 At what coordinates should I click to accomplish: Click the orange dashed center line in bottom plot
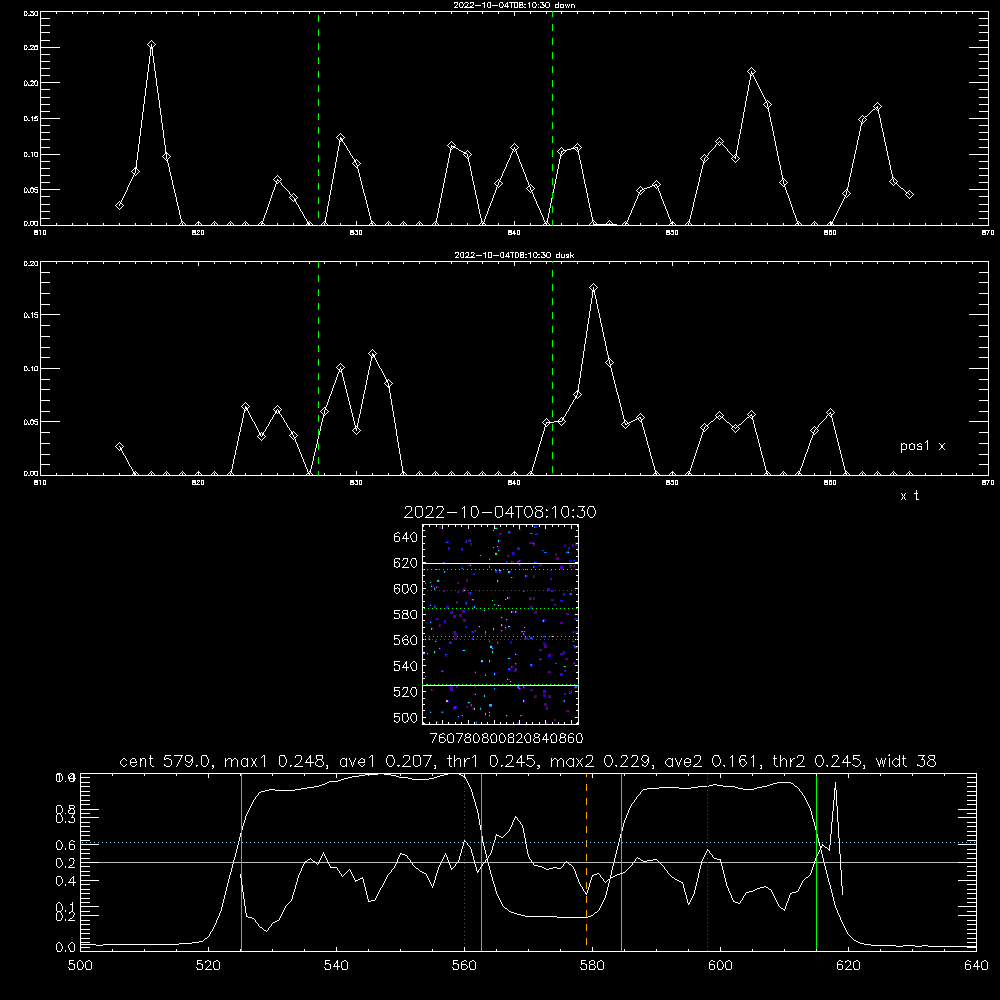pyautogui.click(x=586, y=862)
